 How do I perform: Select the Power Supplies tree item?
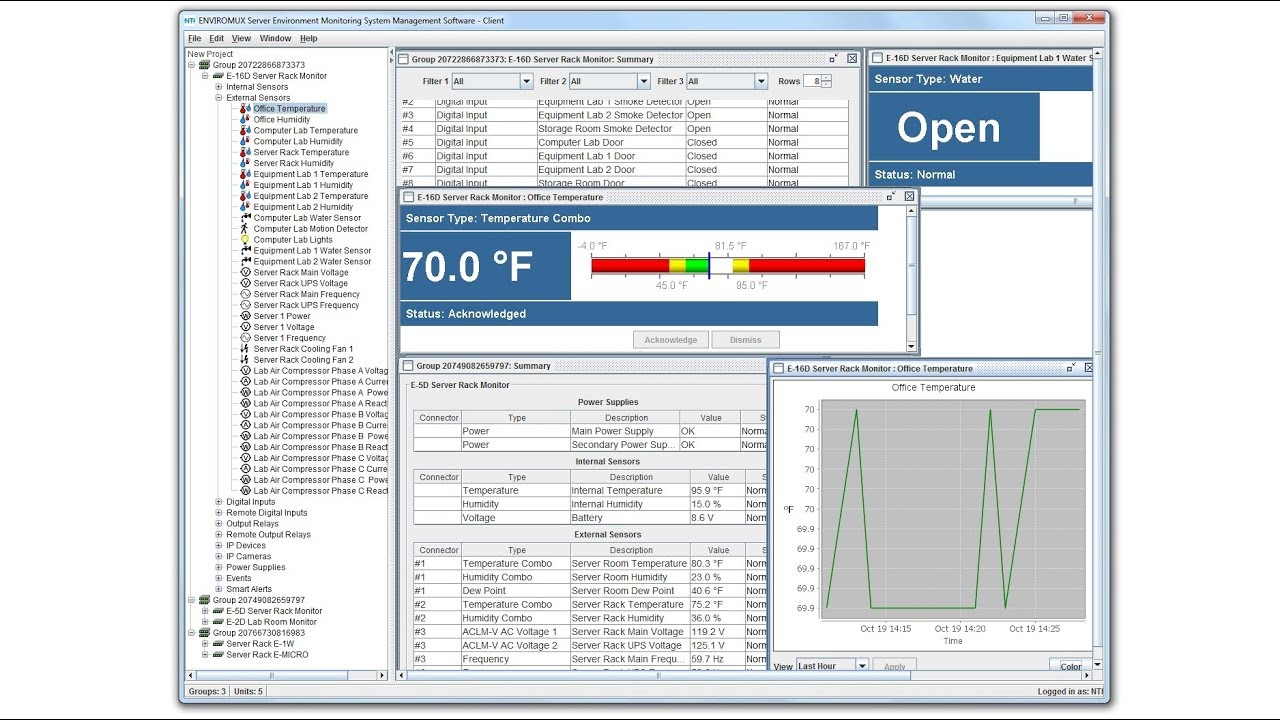255,567
